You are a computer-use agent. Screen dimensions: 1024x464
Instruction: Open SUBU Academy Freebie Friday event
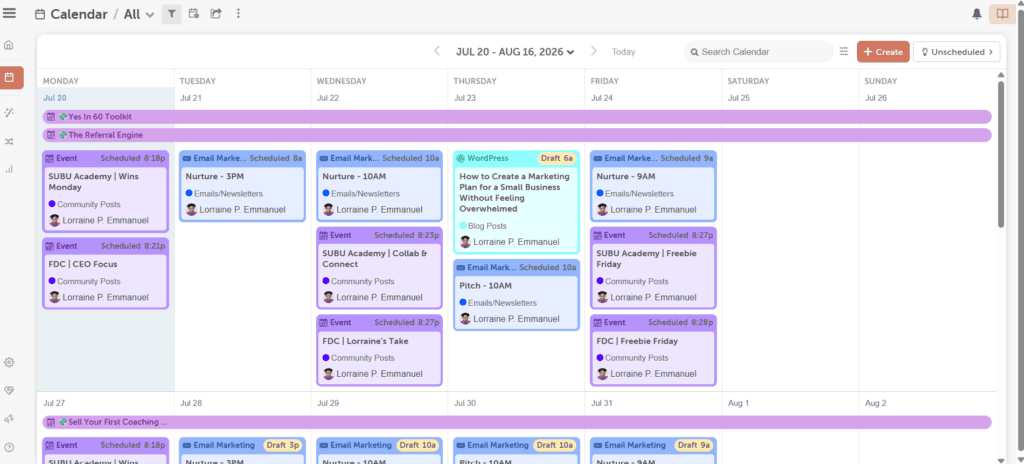pyautogui.click(x=653, y=268)
